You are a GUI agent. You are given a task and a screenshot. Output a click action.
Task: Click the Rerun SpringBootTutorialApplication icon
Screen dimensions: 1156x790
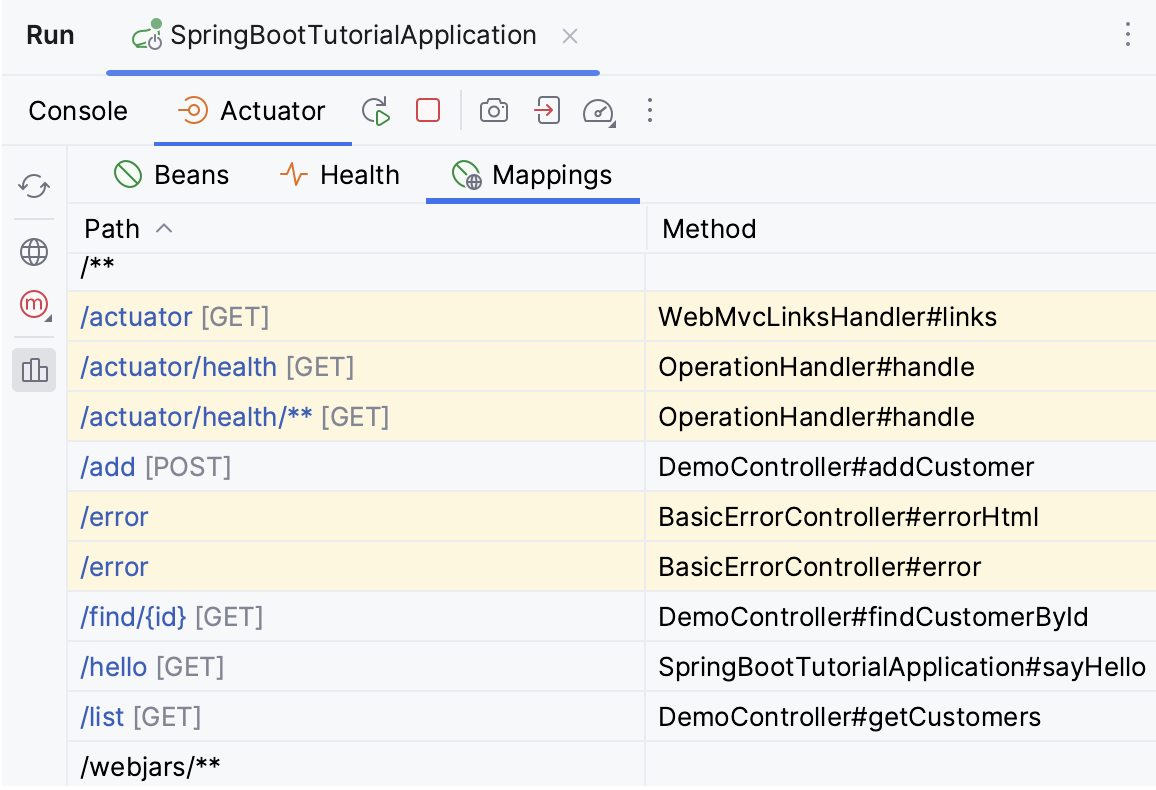pyautogui.click(x=376, y=111)
